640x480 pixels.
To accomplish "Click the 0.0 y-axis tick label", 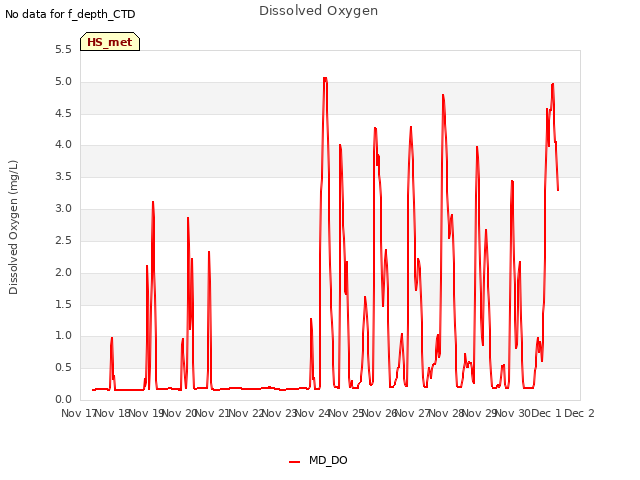I will [63, 400].
